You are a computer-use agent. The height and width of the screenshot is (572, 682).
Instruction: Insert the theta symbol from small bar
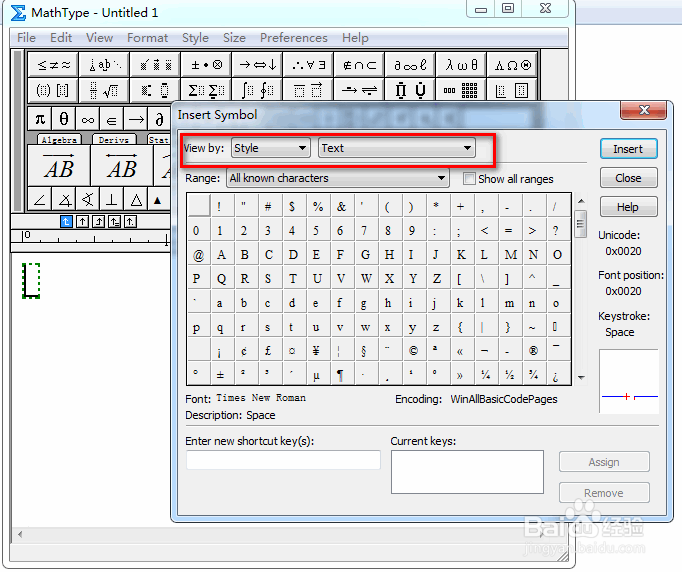click(x=64, y=119)
